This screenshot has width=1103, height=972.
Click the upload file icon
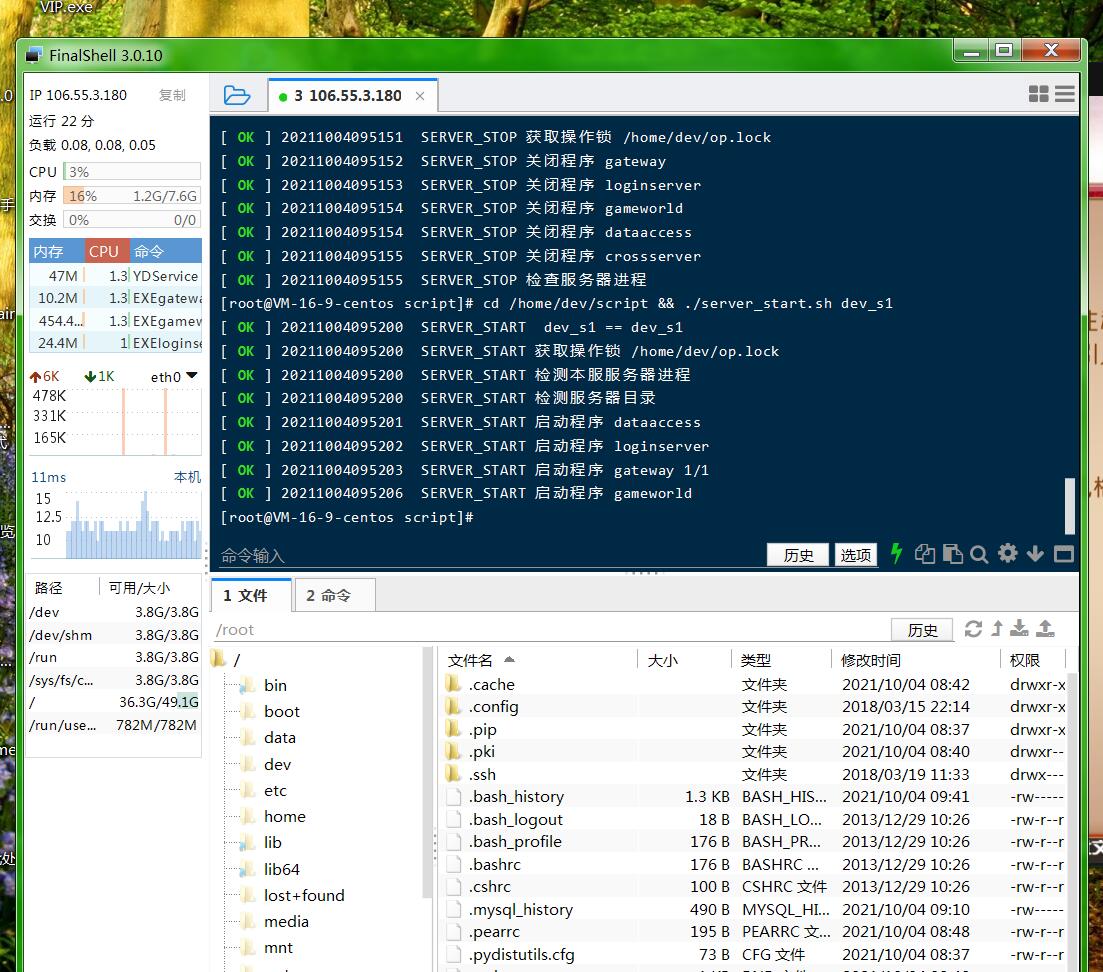[x=1045, y=629]
